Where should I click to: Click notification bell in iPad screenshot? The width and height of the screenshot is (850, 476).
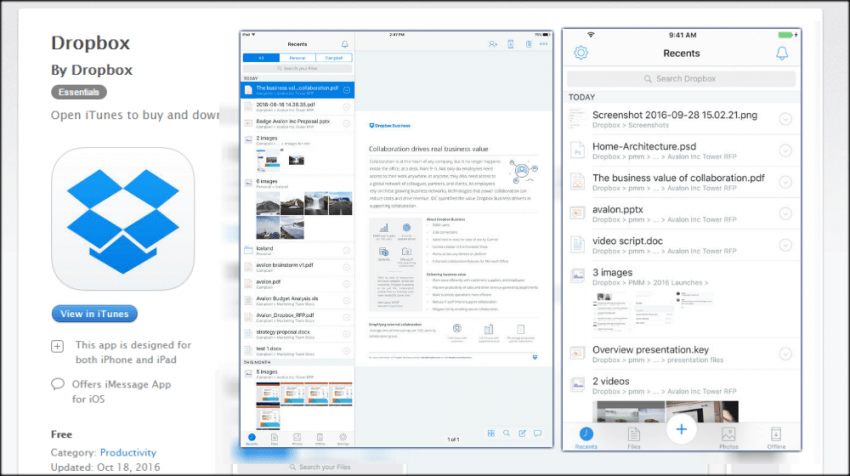pyautogui.click(x=344, y=44)
